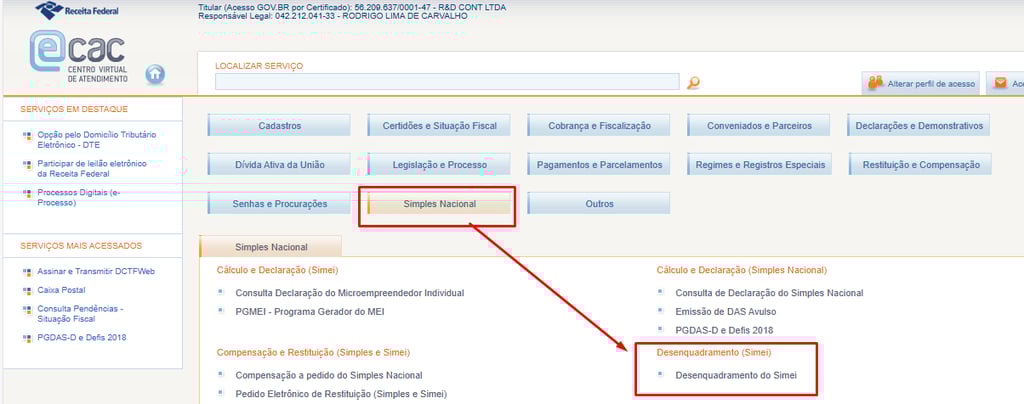Screen dimensions: 1024x404
Task: Open the Outros category
Action: coord(599,204)
